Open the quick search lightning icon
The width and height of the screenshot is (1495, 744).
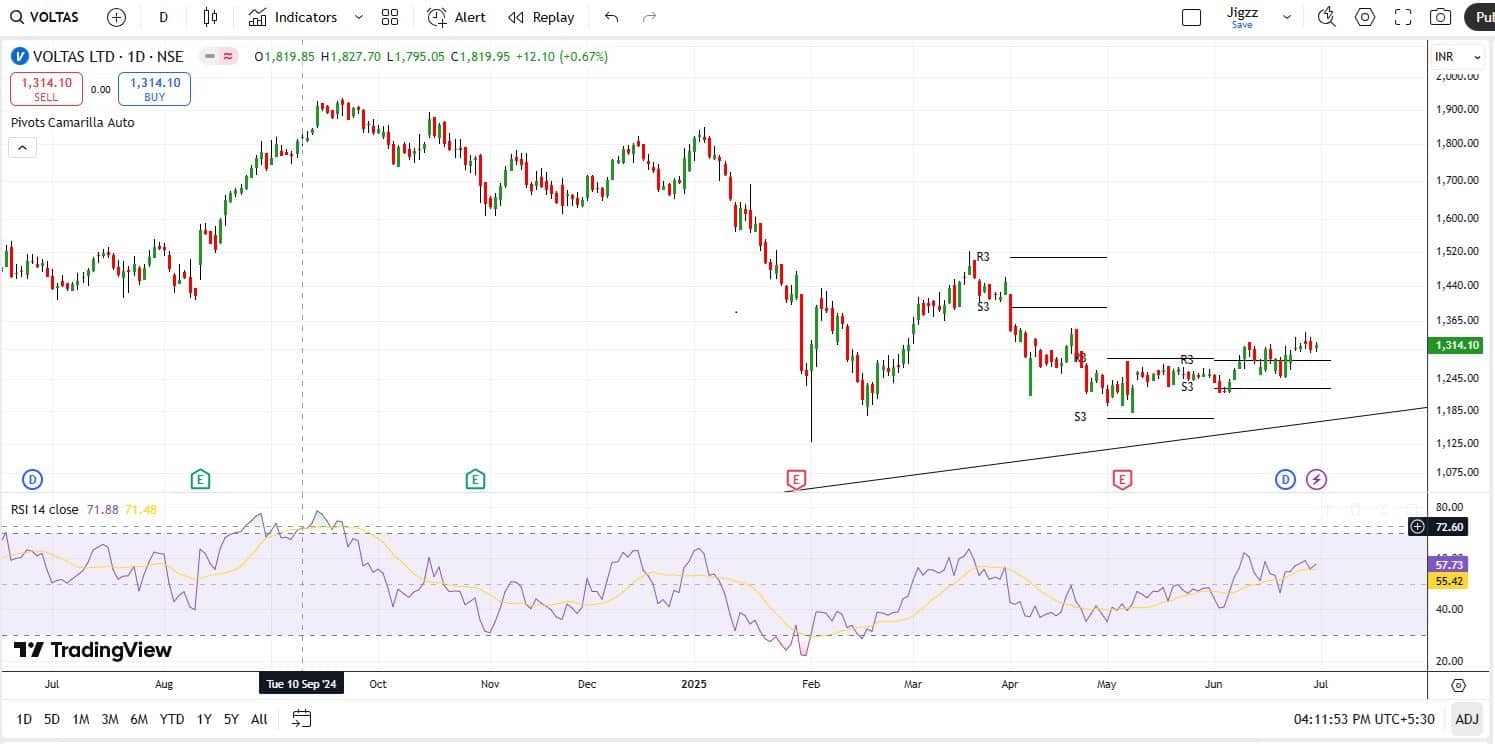click(1326, 17)
